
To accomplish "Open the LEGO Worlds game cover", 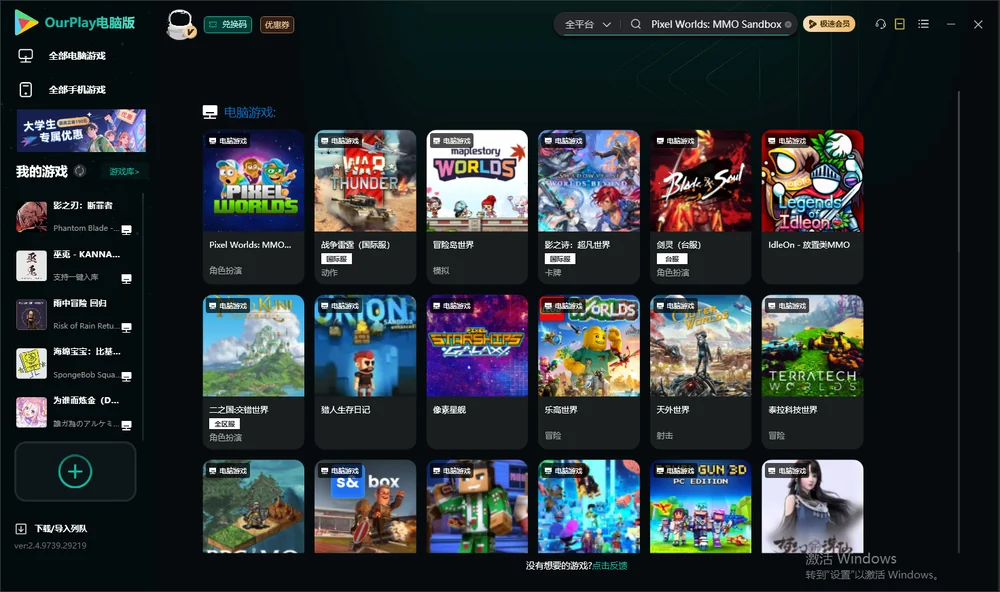I will coord(589,346).
